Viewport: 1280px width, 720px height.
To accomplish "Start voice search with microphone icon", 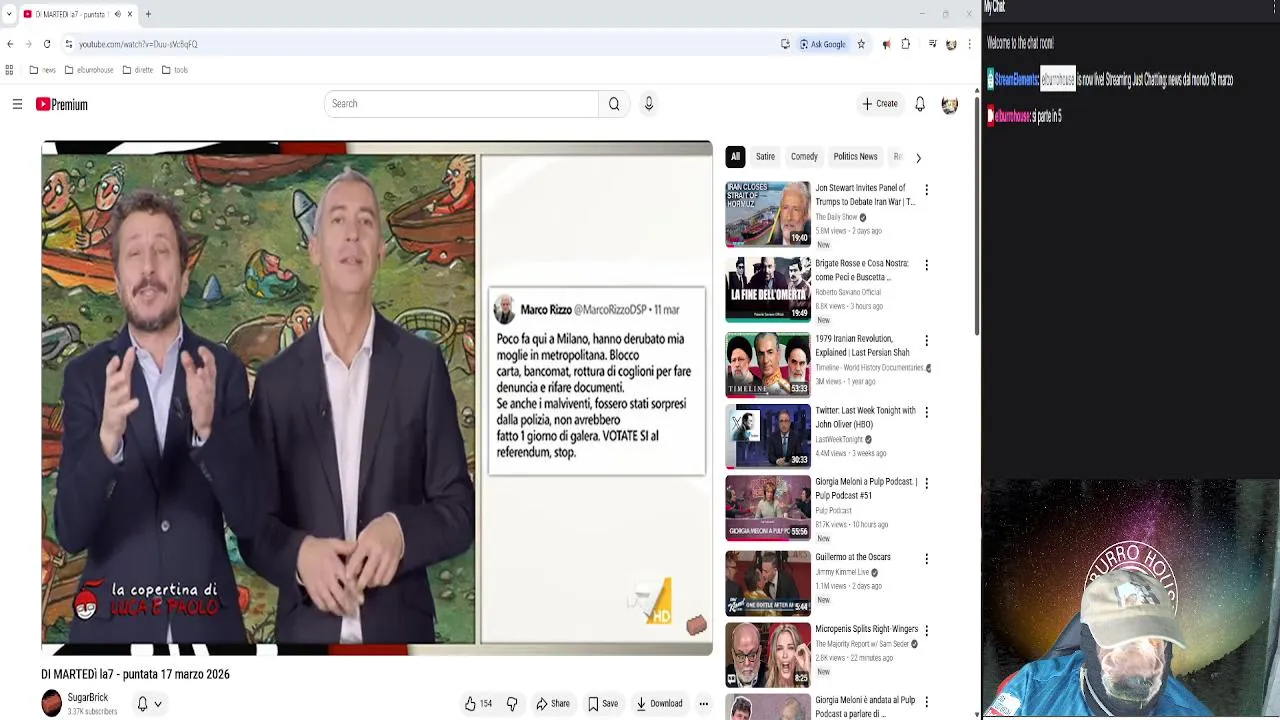I will [x=649, y=104].
